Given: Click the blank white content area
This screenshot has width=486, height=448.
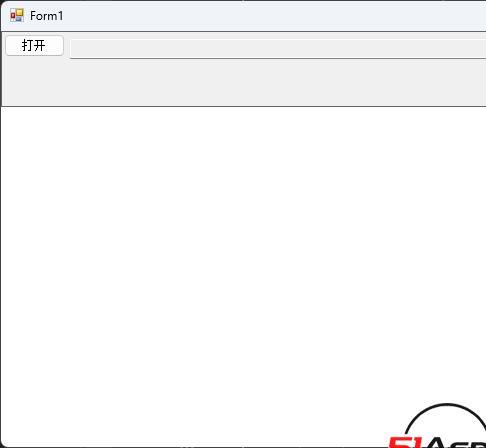Looking at the screenshot, I should pyautogui.click(x=243, y=253).
